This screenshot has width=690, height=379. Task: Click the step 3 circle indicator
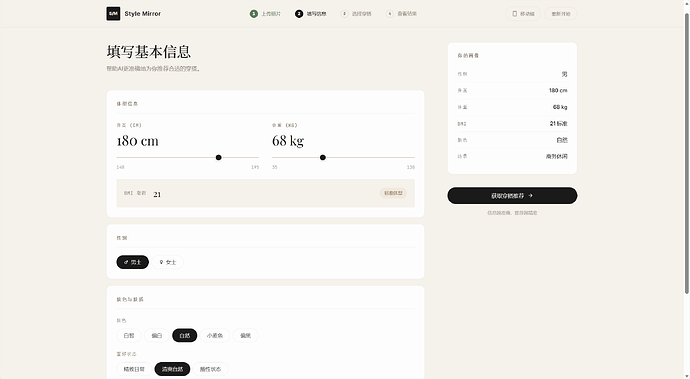click(x=344, y=14)
